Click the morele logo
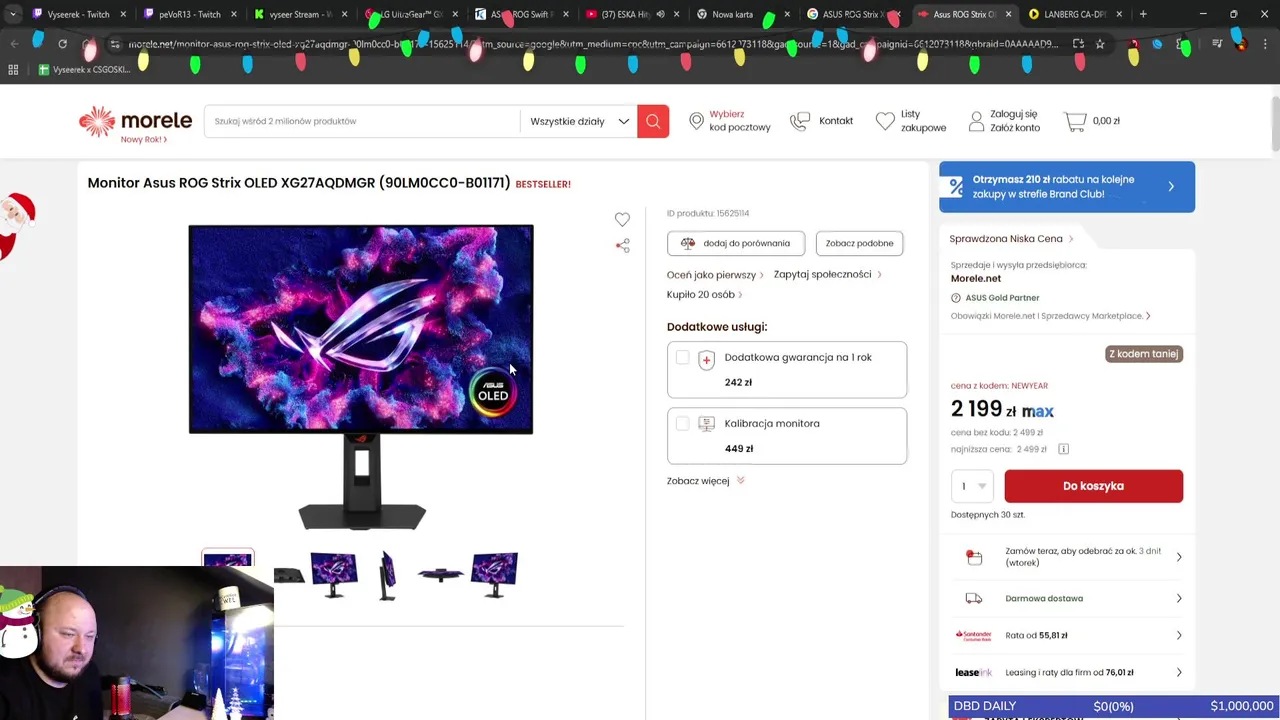The image size is (1280, 720). click(x=135, y=120)
